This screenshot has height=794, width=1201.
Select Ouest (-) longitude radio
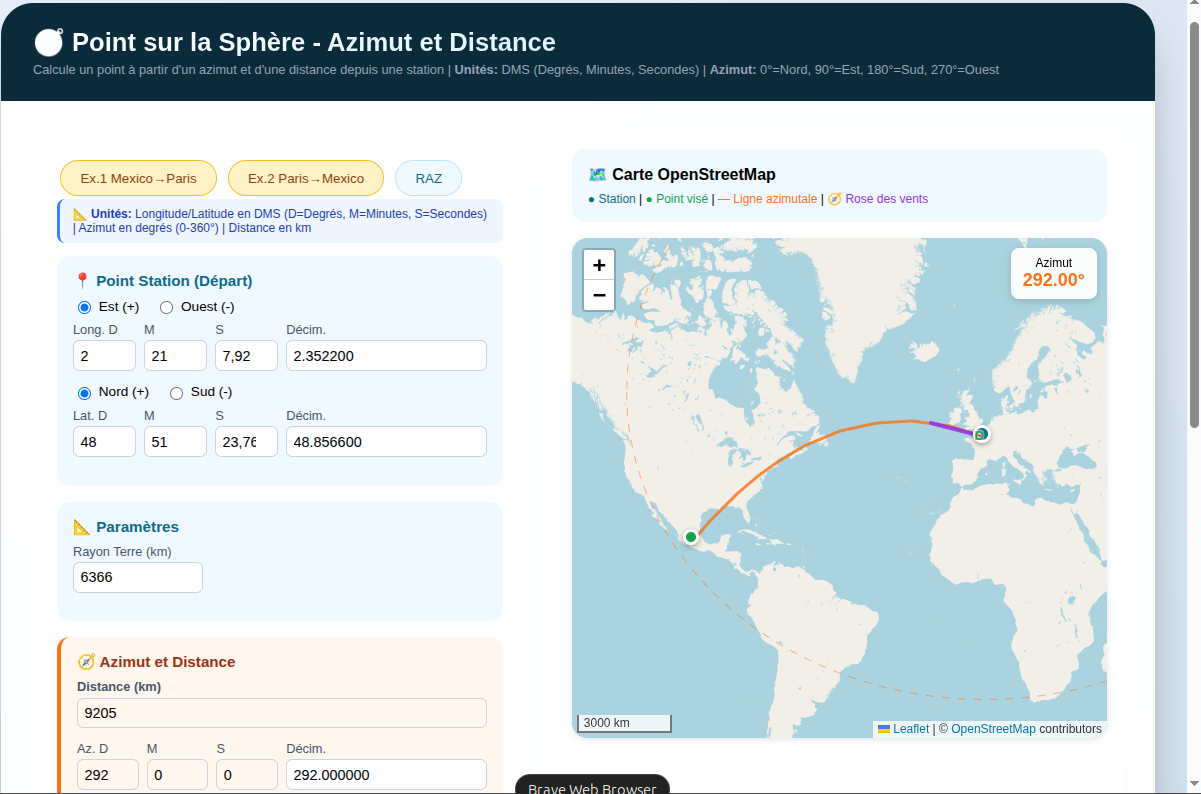click(x=167, y=307)
